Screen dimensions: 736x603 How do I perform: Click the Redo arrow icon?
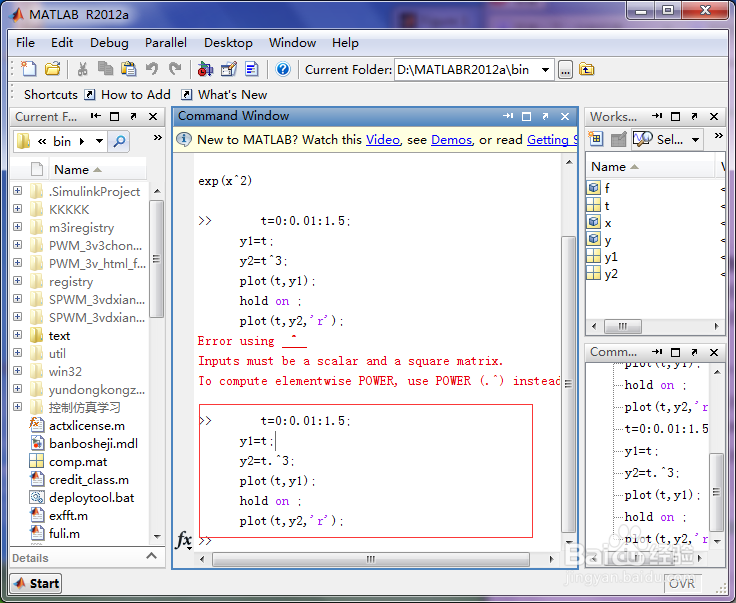point(175,69)
